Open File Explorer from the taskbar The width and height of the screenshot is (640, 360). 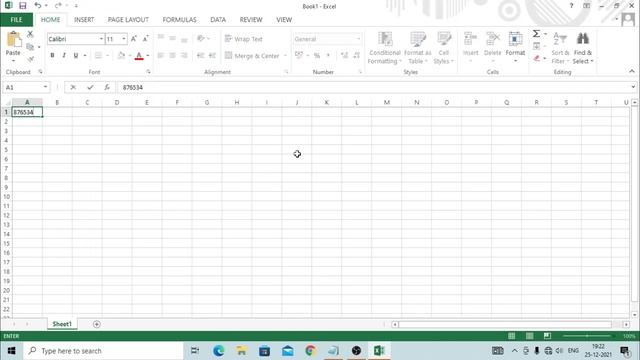tap(242, 351)
